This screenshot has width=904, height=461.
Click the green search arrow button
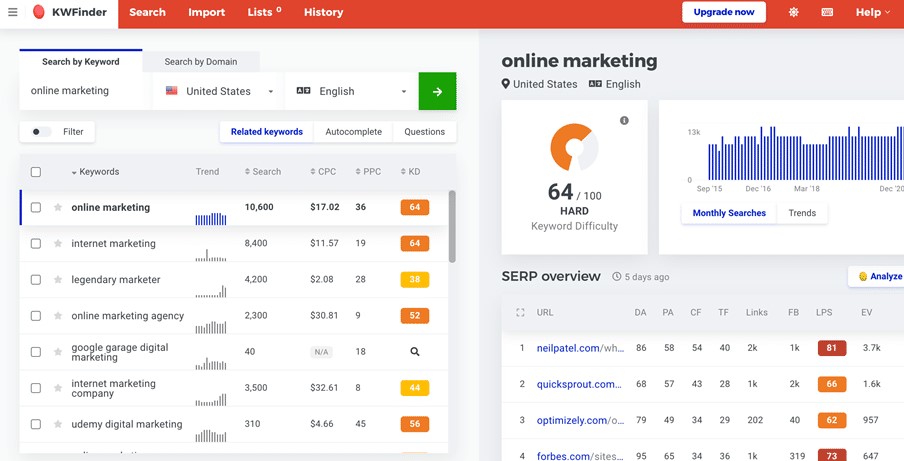pyautogui.click(x=438, y=91)
